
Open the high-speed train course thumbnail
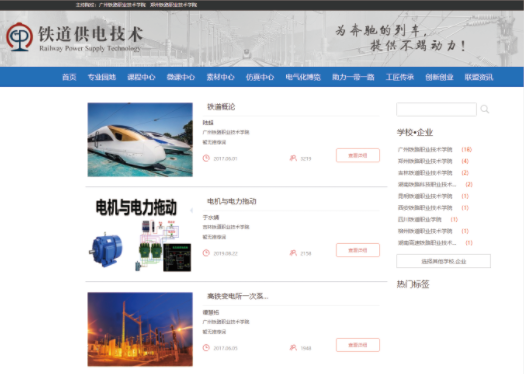pos(140,140)
